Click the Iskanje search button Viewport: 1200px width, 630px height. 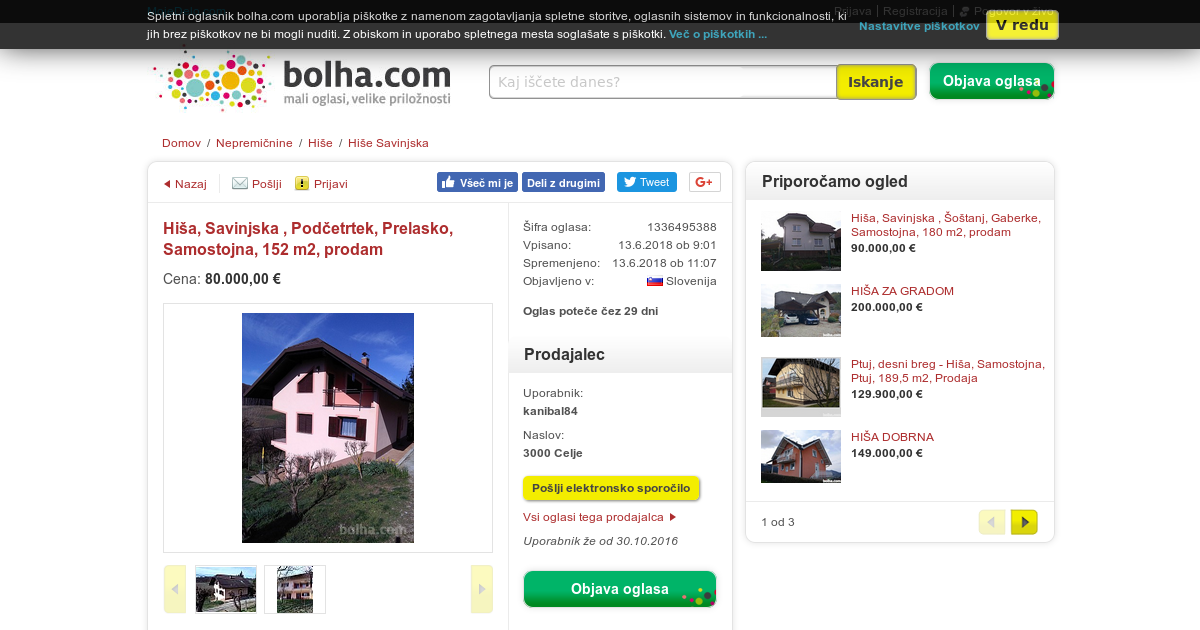coord(876,82)
